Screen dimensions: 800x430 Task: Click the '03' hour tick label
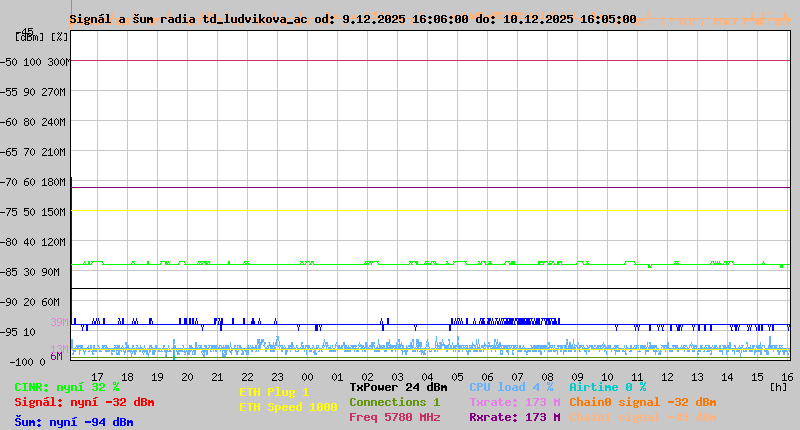397,377
